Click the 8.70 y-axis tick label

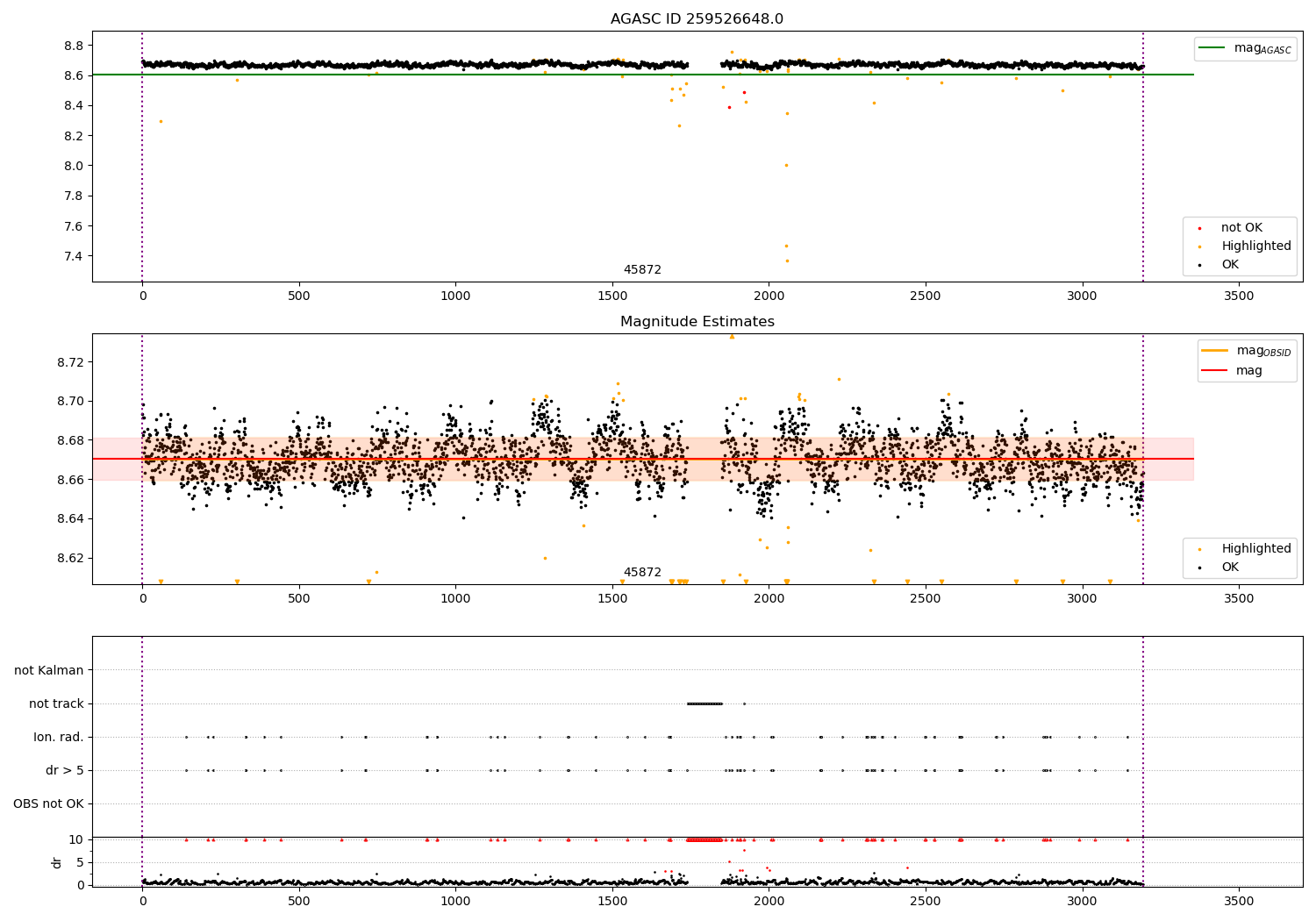(x=70, y=401)
